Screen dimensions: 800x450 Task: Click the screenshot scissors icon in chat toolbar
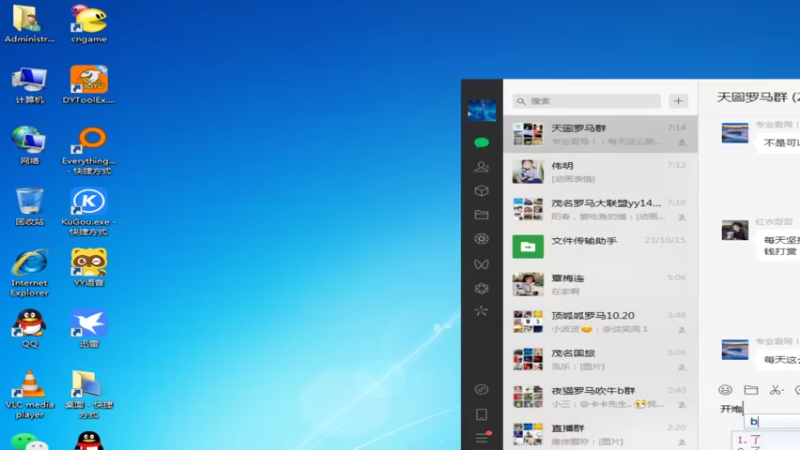(776, 390)
